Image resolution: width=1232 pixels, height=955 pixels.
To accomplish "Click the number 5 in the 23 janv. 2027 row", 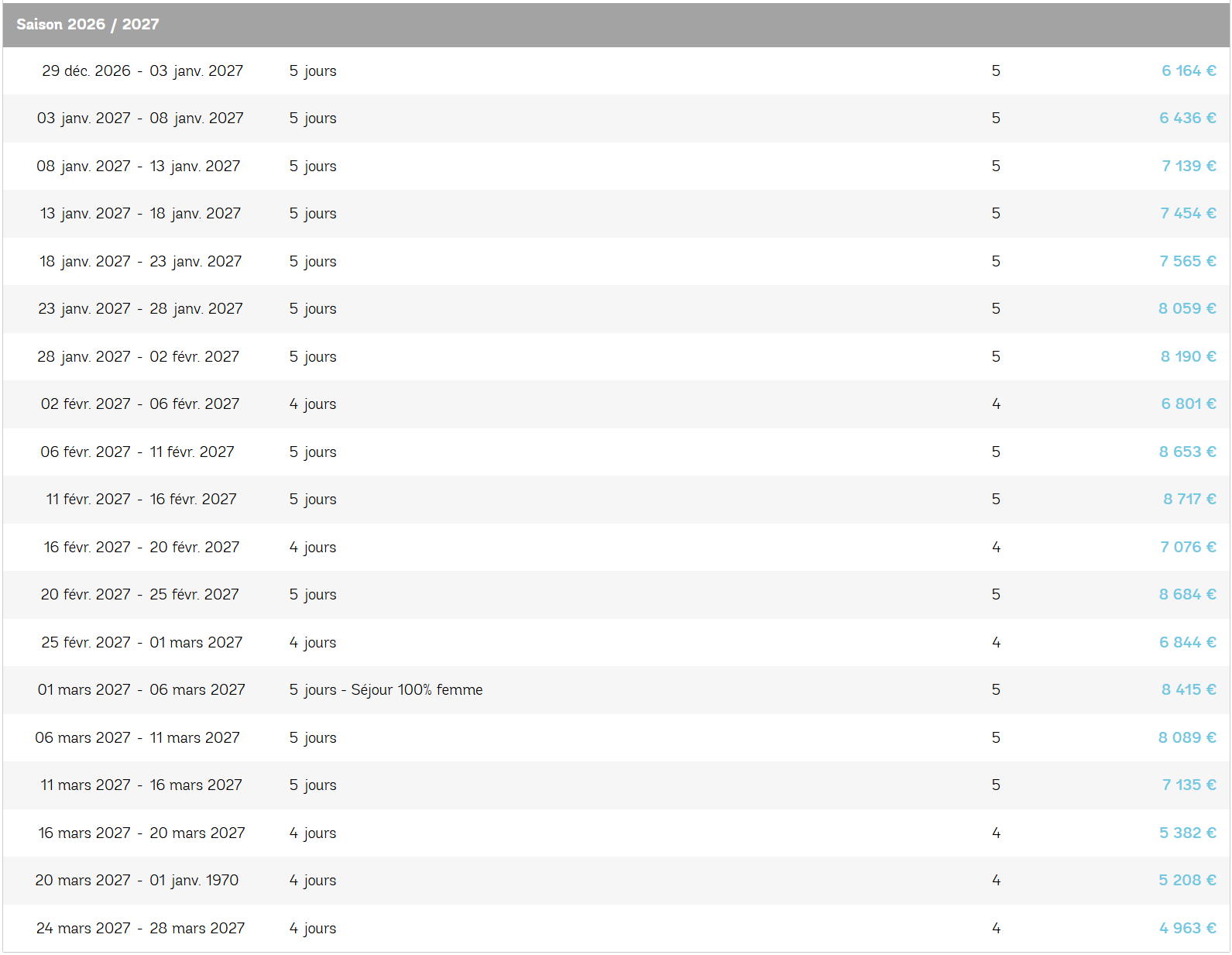I will (996, 309).
